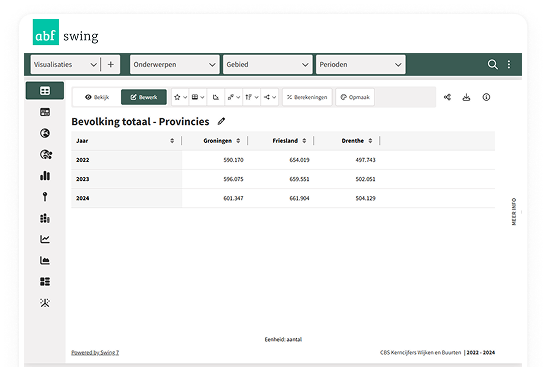Click the search magnifier icon
Screen dimensions: 547x367
492,64
